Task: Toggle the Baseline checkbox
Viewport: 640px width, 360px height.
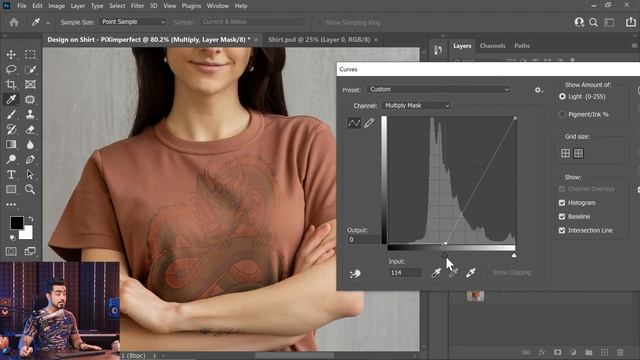Action: tap(562, 216)
